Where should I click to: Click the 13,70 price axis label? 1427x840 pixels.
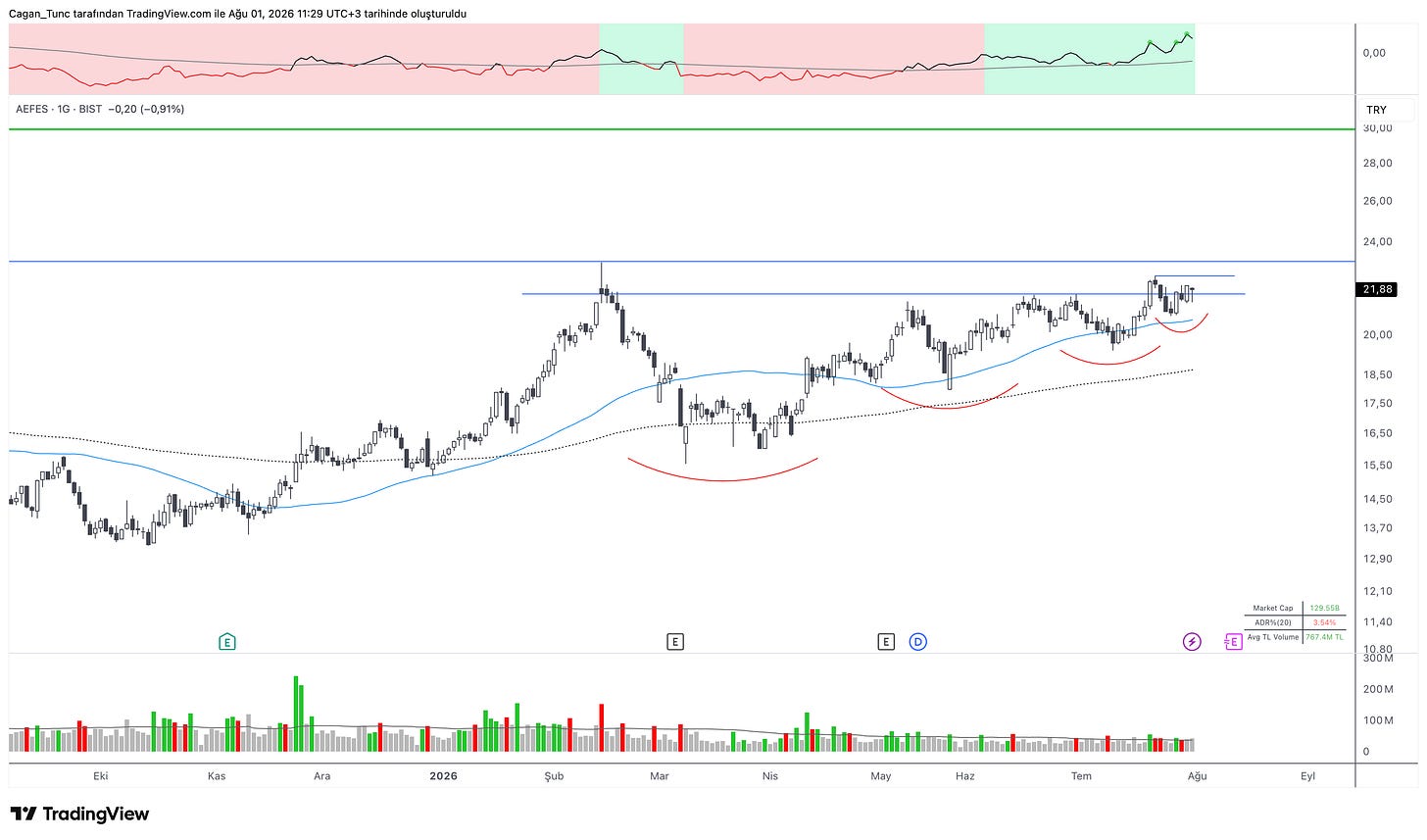coord(1377,527)
